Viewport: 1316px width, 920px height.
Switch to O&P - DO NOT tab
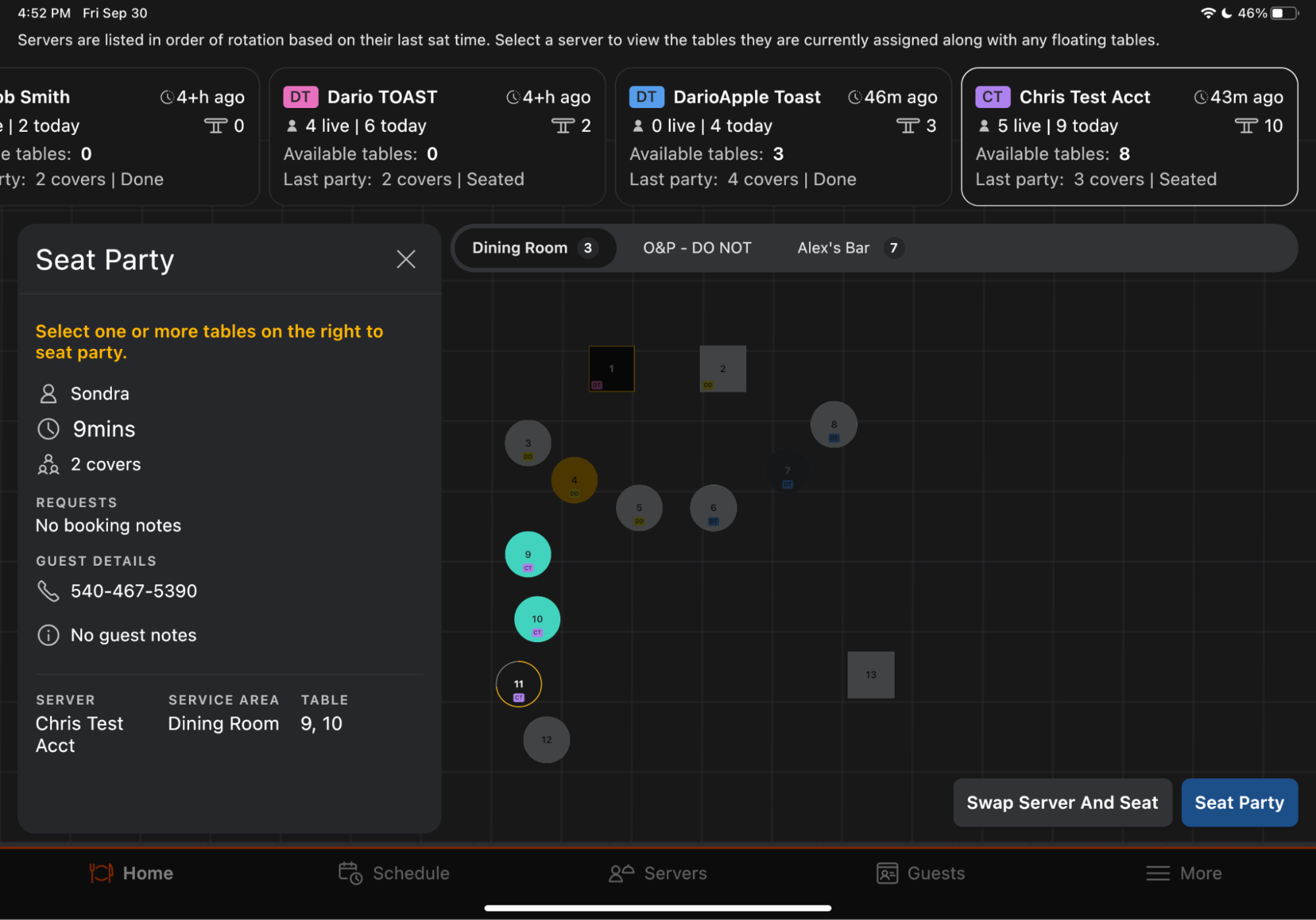[x=697, y=248]
